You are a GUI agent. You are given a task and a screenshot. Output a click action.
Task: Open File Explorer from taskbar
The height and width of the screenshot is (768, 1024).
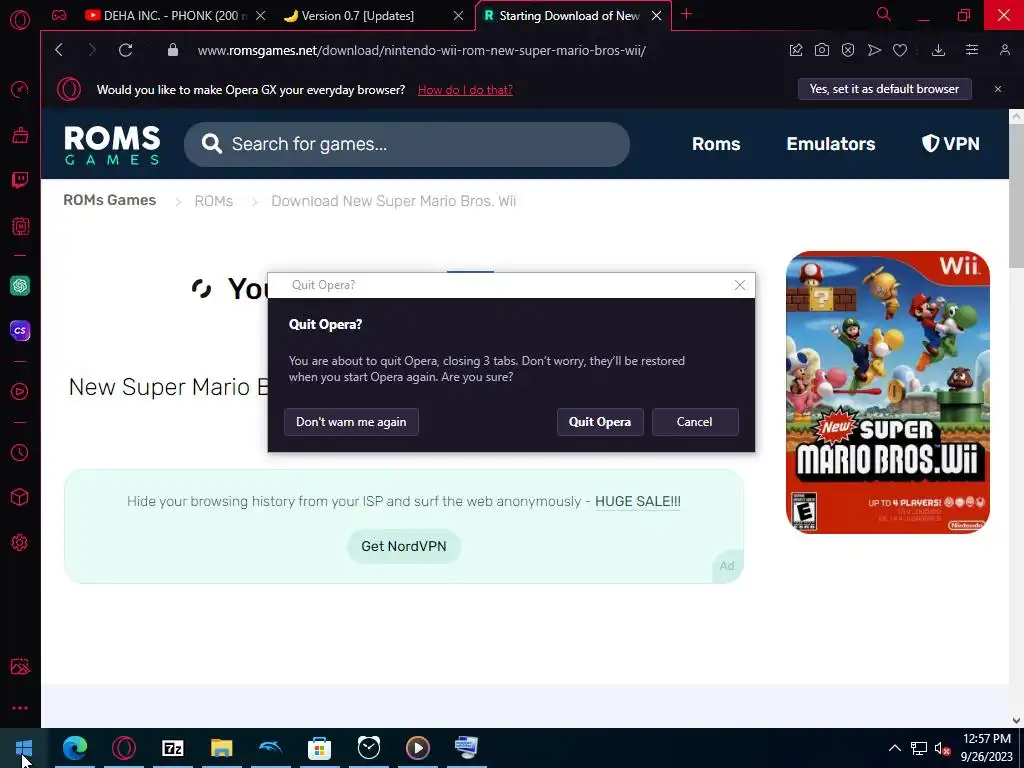221,748
